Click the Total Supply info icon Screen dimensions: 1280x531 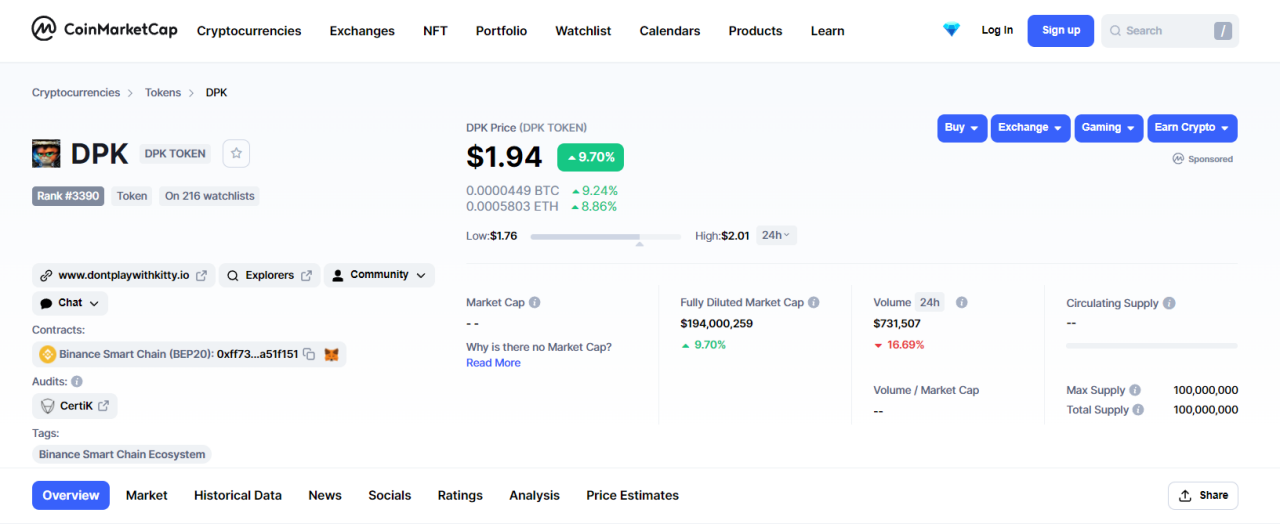pos(1139,410)
